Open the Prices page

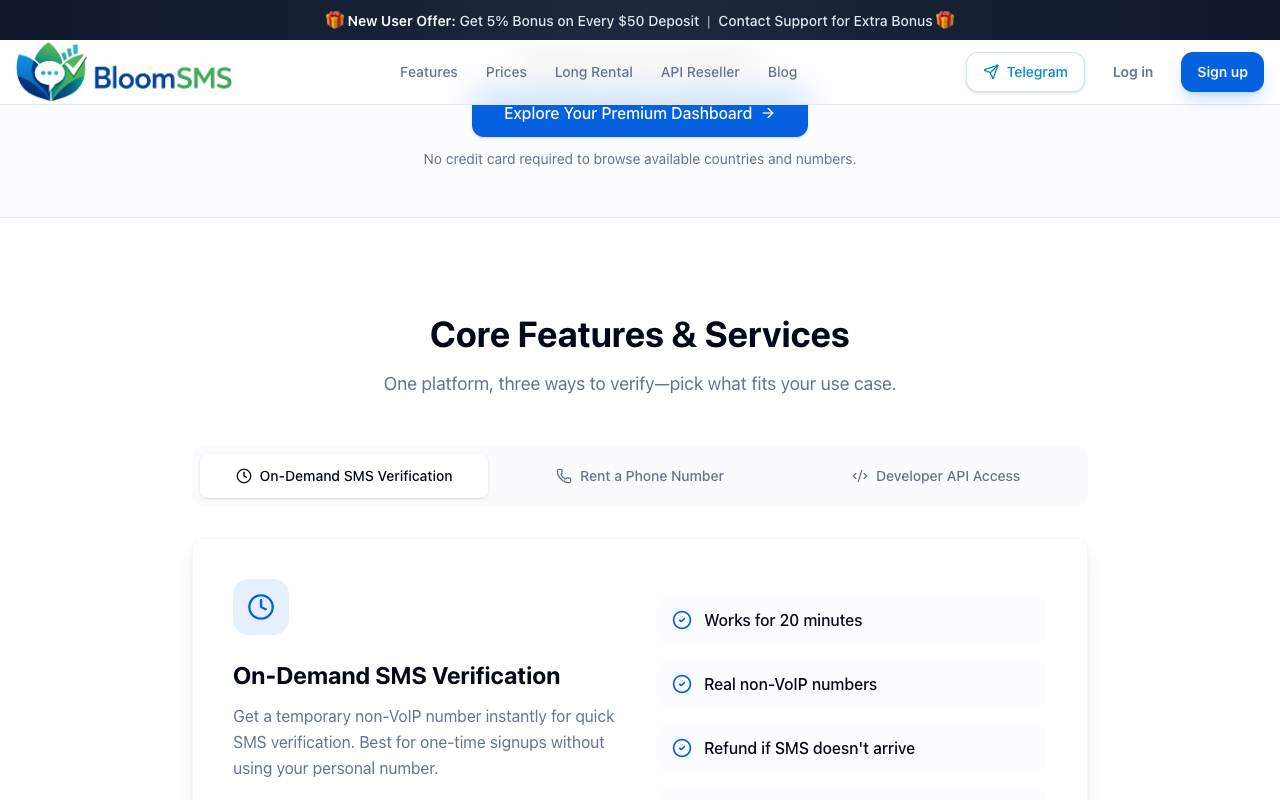(x=506, y=72)
